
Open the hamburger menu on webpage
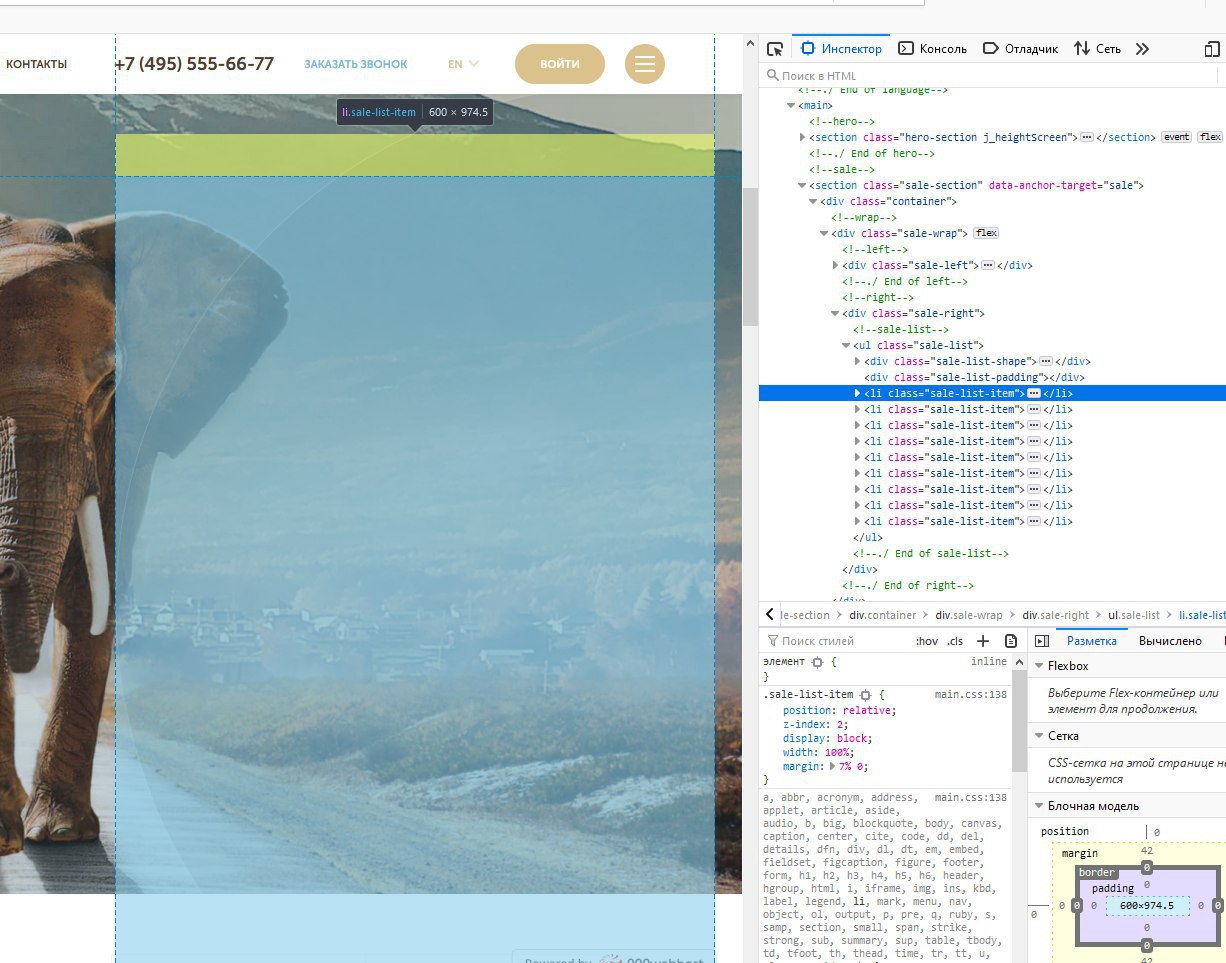[645, 64]
